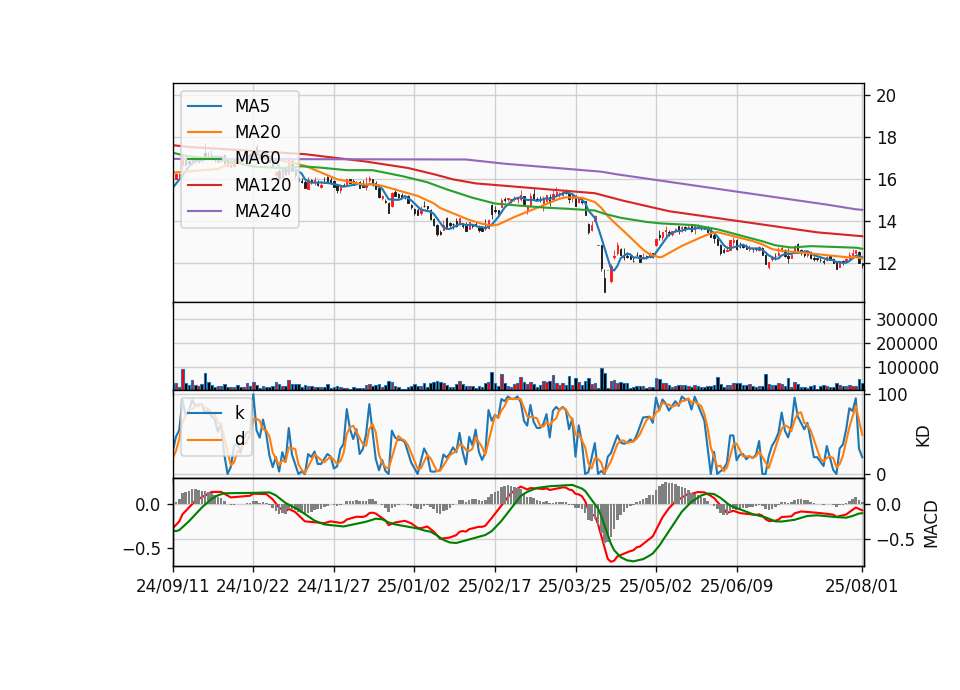This screenshot has height=690, width=960.
Task: Click the price axis value 18
Action: point(886,138)
